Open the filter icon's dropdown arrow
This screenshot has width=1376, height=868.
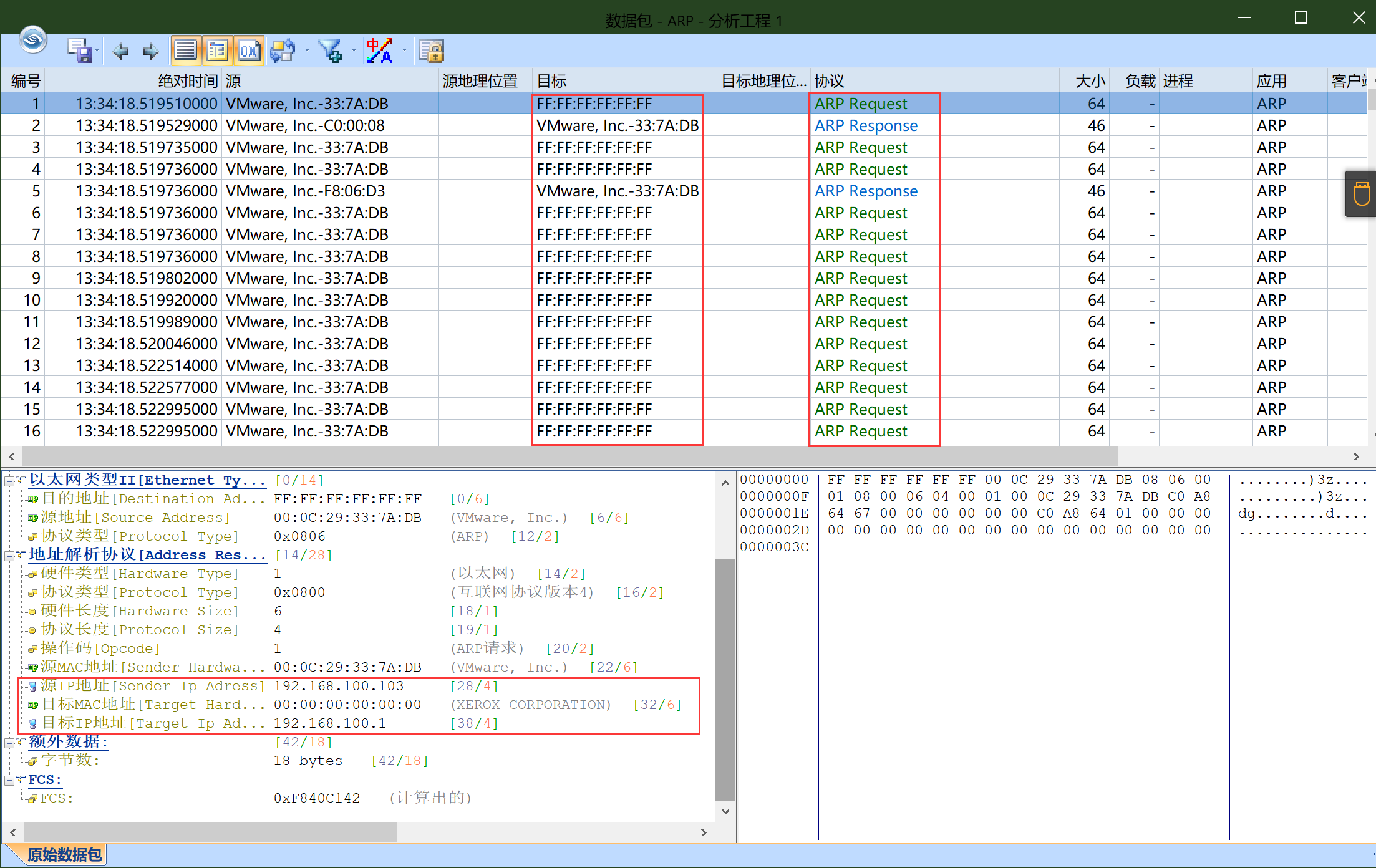[354, 50]
